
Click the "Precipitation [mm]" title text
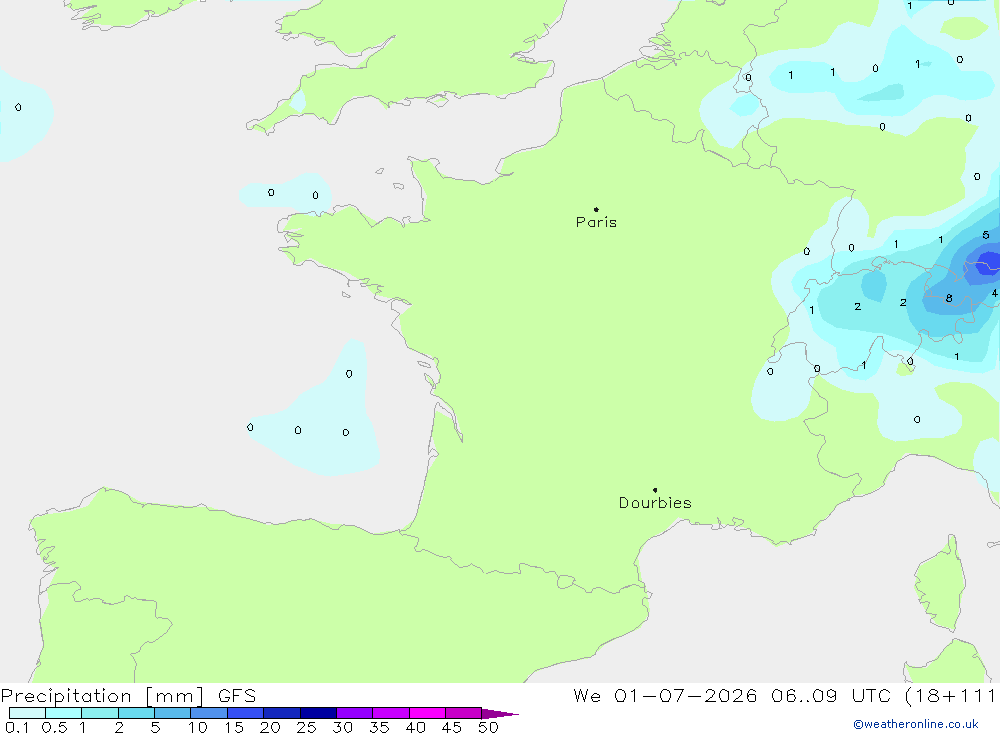(102, 696)
